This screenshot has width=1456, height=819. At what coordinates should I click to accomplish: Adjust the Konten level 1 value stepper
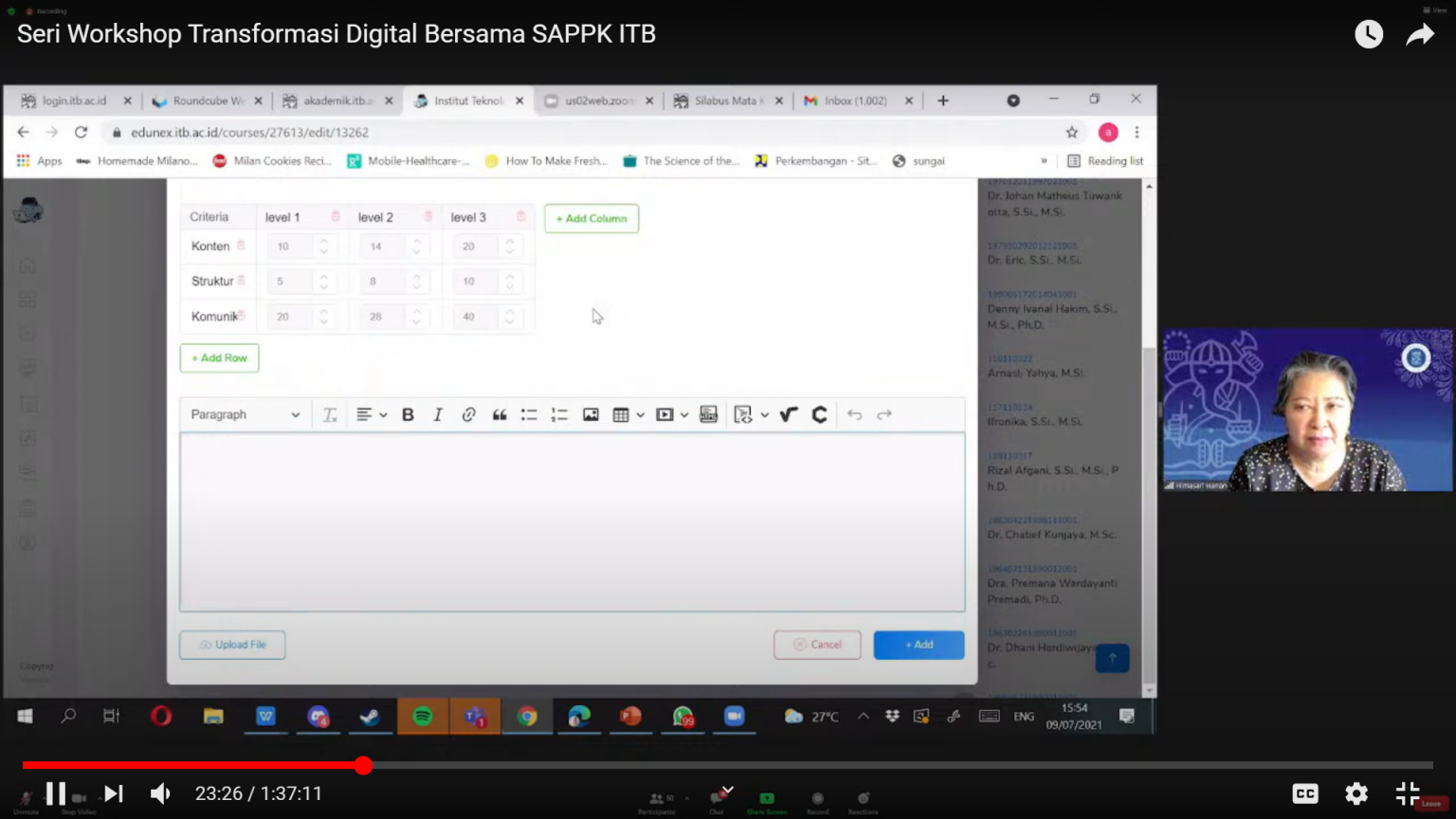(x=324, y=246)
